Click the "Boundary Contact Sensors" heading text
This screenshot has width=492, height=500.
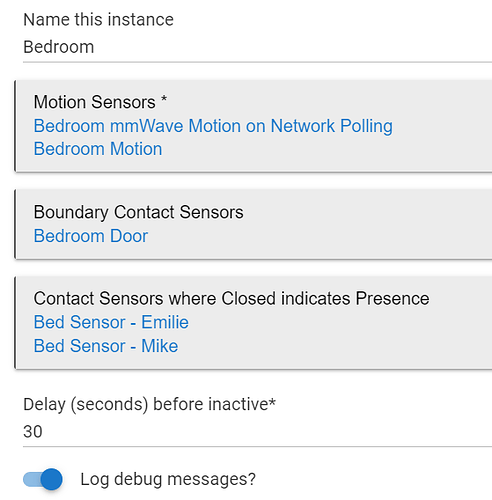click(138, 212)
